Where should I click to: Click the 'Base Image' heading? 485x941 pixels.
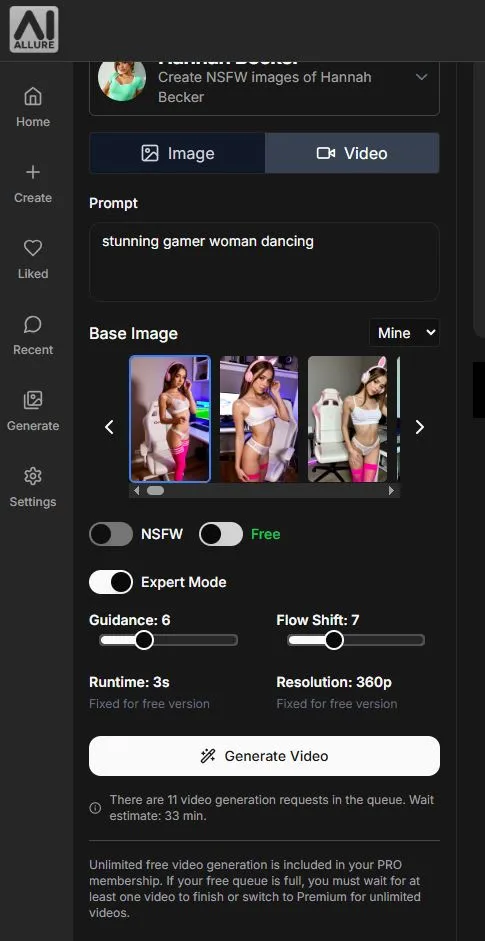pyautogui.click(x=133, y=333)
